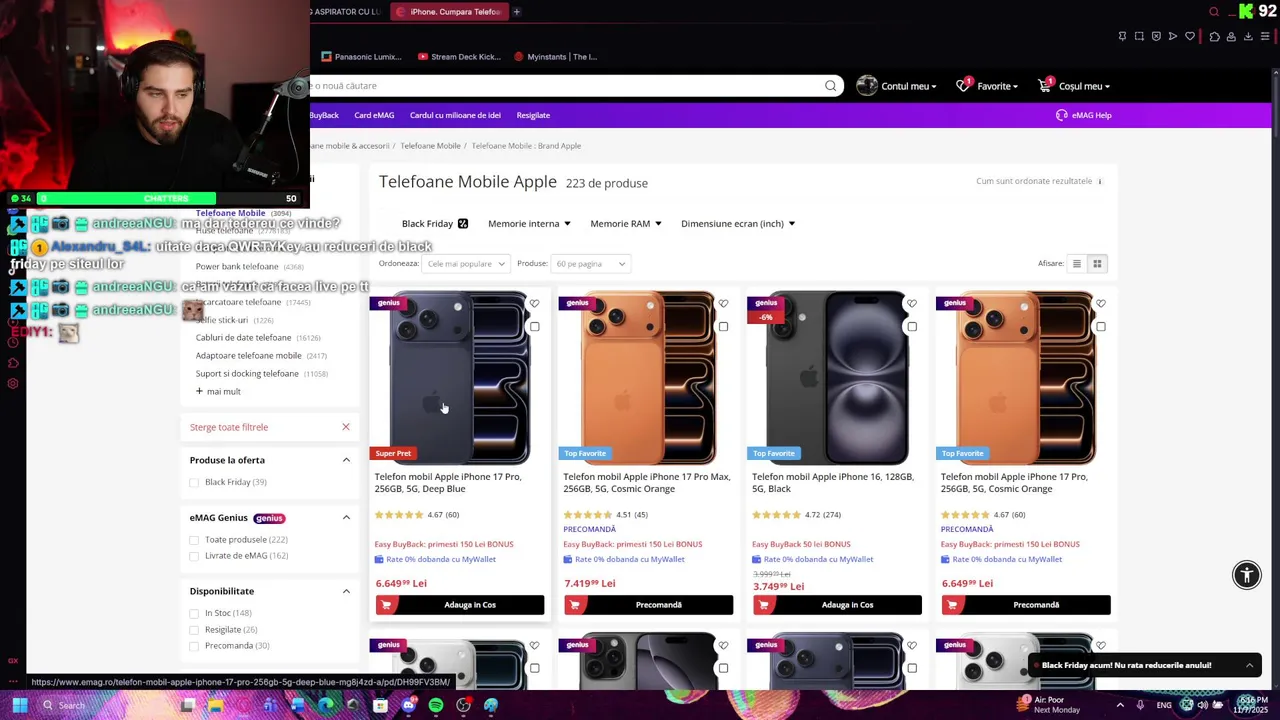Image resolution: width=1280 pixels, height=720 pixels.
Task: Open eMAG Help headset link
Action: click(1084, 115)
